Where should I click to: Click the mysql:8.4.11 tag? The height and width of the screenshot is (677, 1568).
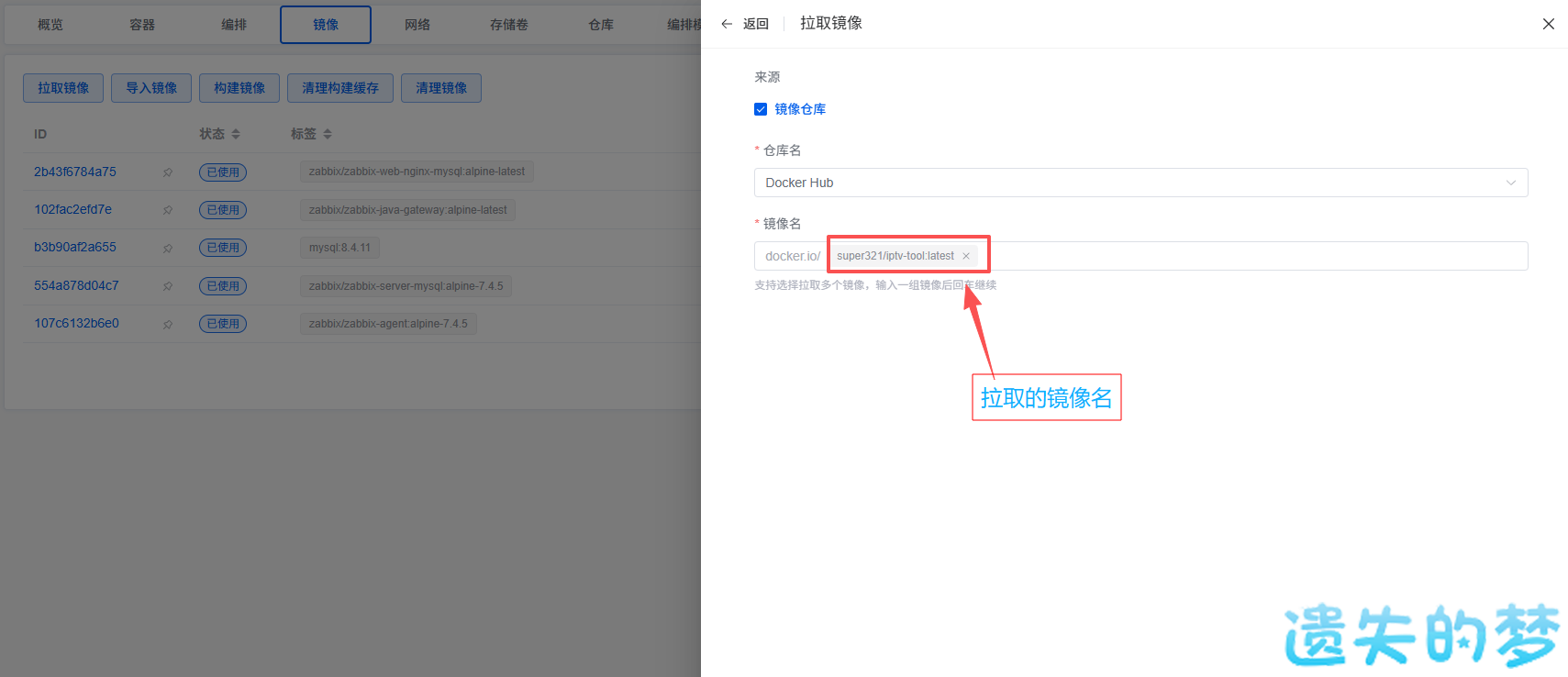pyautogui.click(x=339, y=248)
